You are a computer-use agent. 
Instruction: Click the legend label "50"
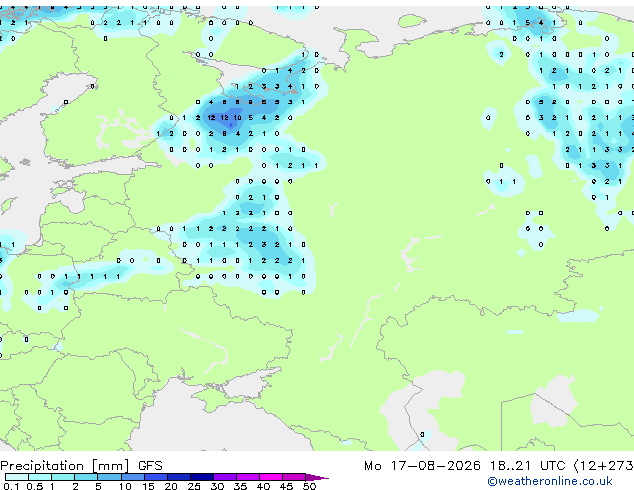[309, 486]
